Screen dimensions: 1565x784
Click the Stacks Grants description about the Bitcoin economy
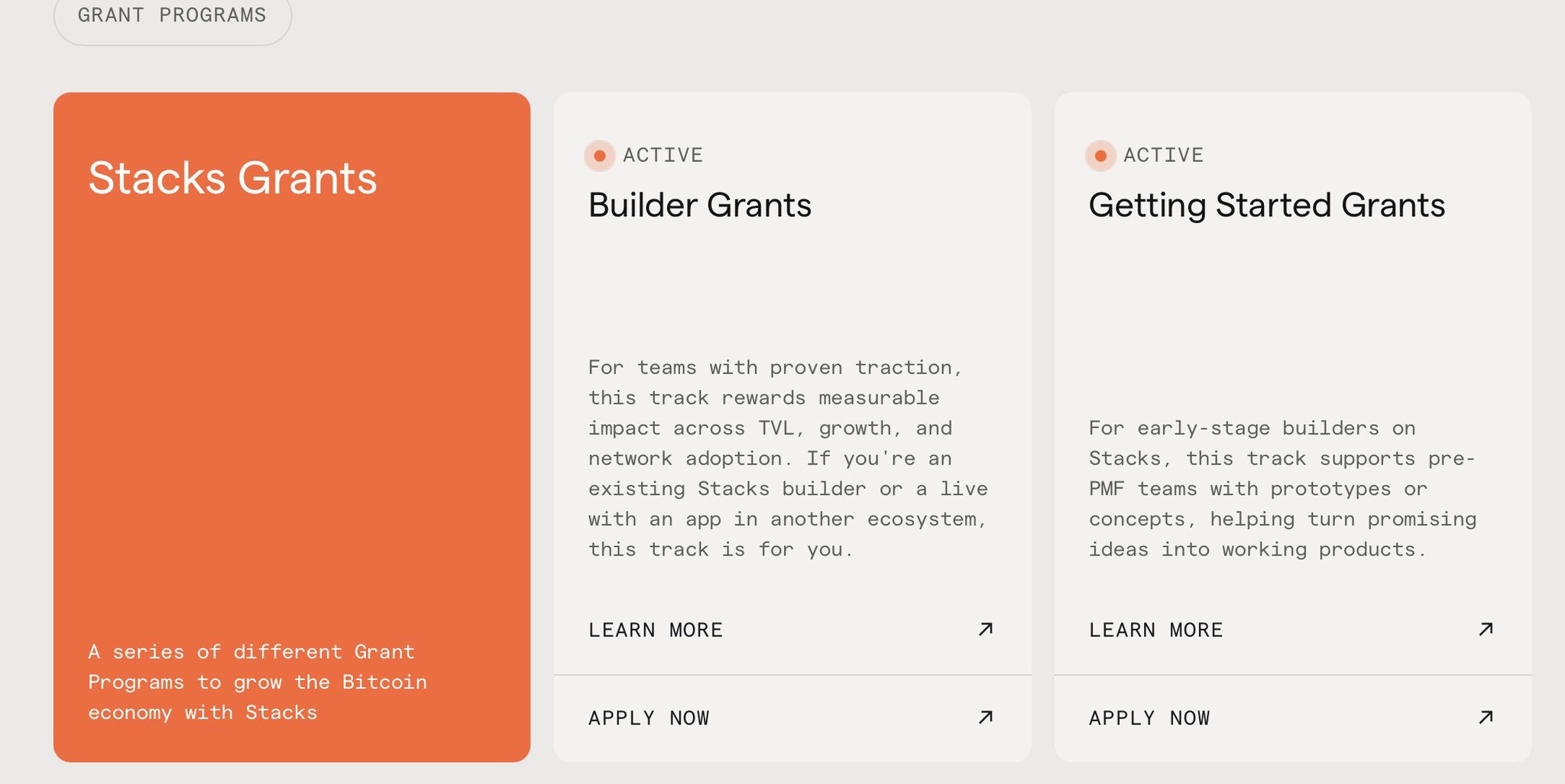(258, 682)
